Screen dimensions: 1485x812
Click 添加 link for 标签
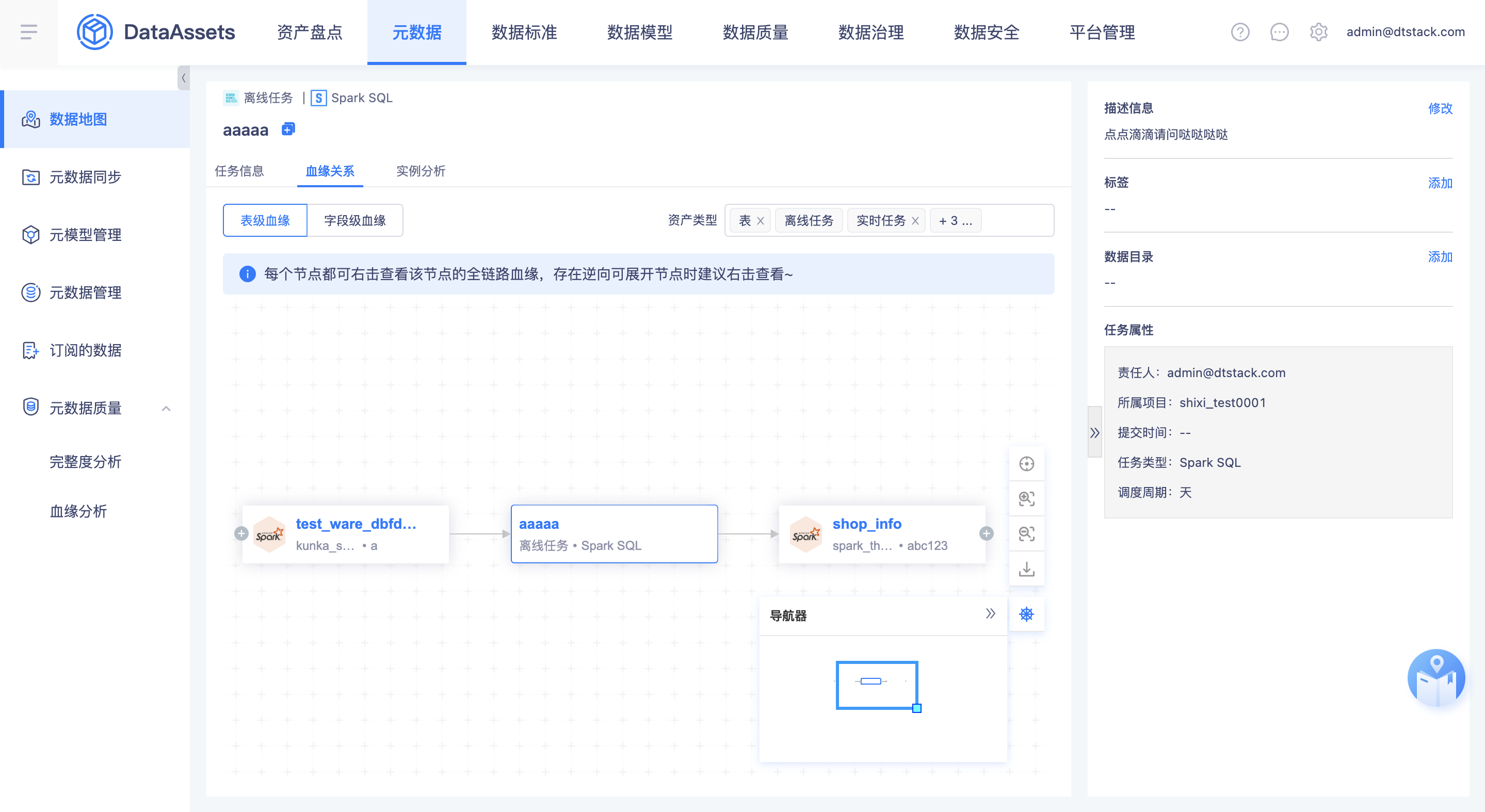[x=1440, y=183]
